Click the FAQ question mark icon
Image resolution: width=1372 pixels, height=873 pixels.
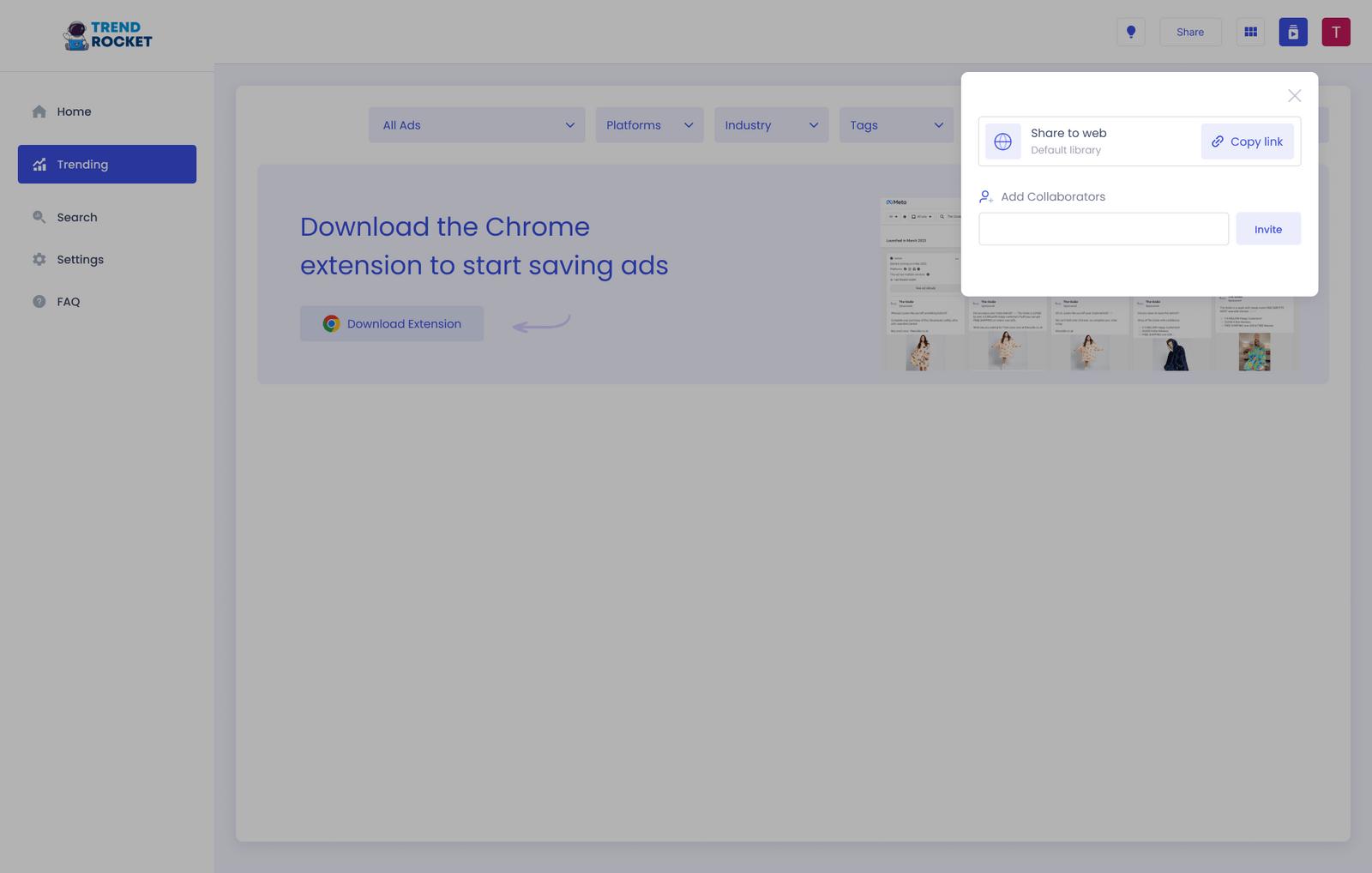coord(39,301)
